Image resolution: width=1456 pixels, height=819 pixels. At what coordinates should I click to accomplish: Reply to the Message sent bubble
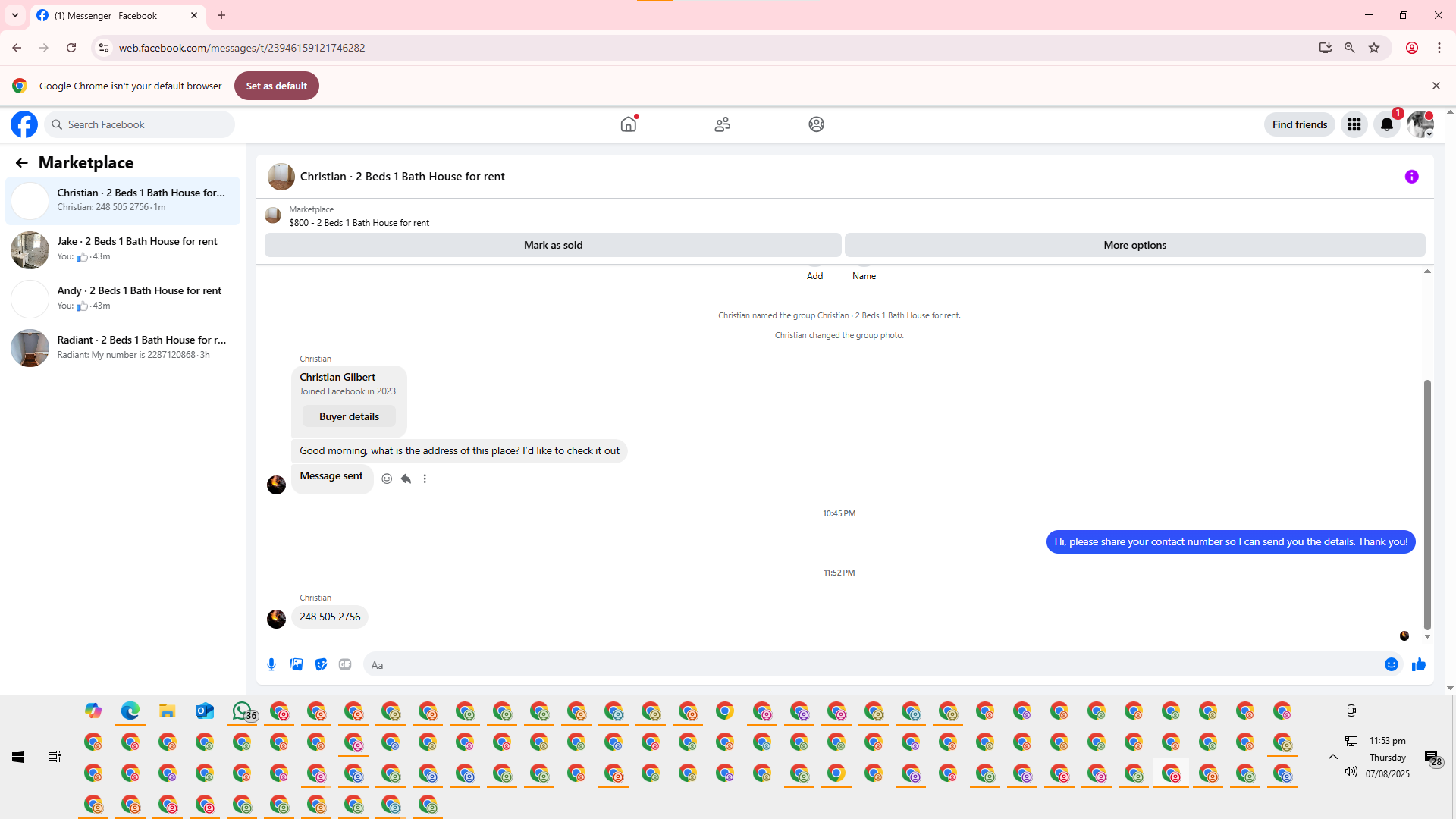point(406,479)
